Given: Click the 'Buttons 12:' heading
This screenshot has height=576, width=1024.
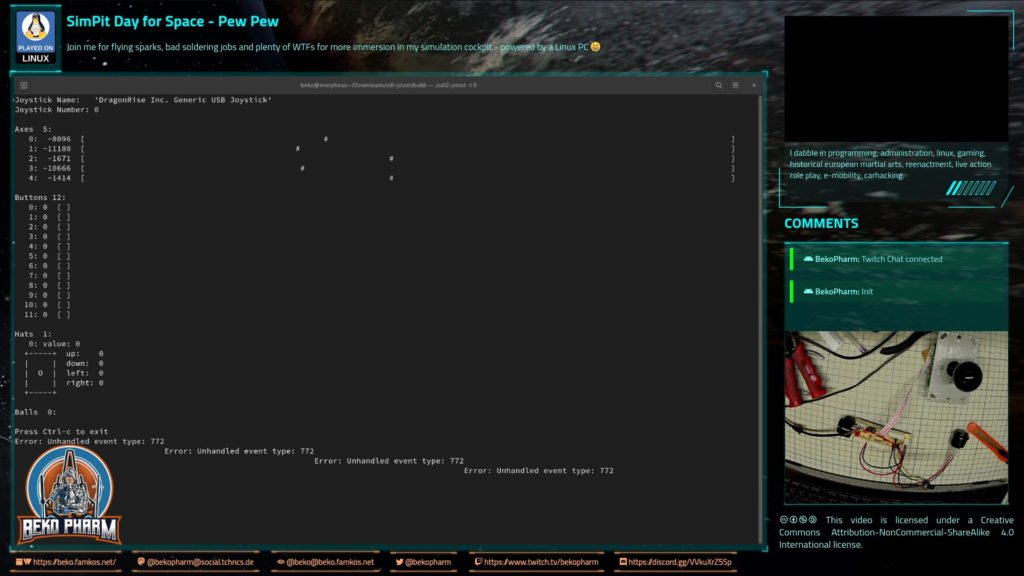Looking at the screenshot, I should coord(40,197).
